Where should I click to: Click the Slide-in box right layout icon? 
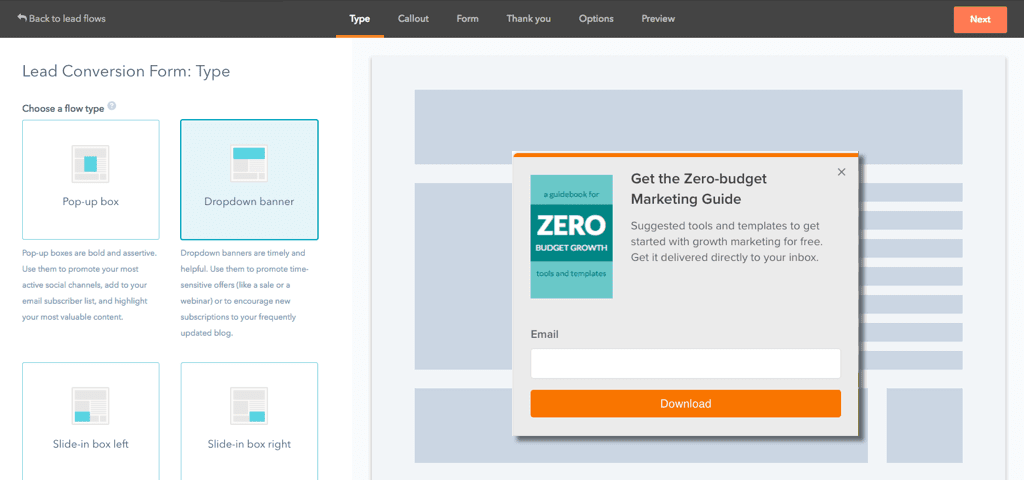pyautogui.click(x=249, y=406)
